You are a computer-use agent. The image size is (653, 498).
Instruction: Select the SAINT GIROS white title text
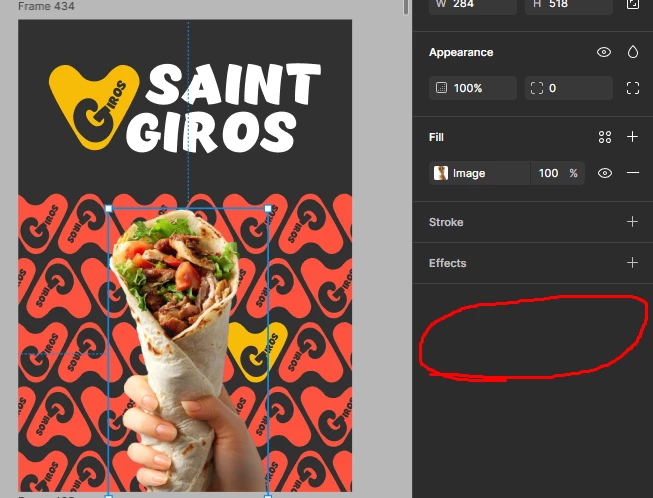click(x=223, y=108)
